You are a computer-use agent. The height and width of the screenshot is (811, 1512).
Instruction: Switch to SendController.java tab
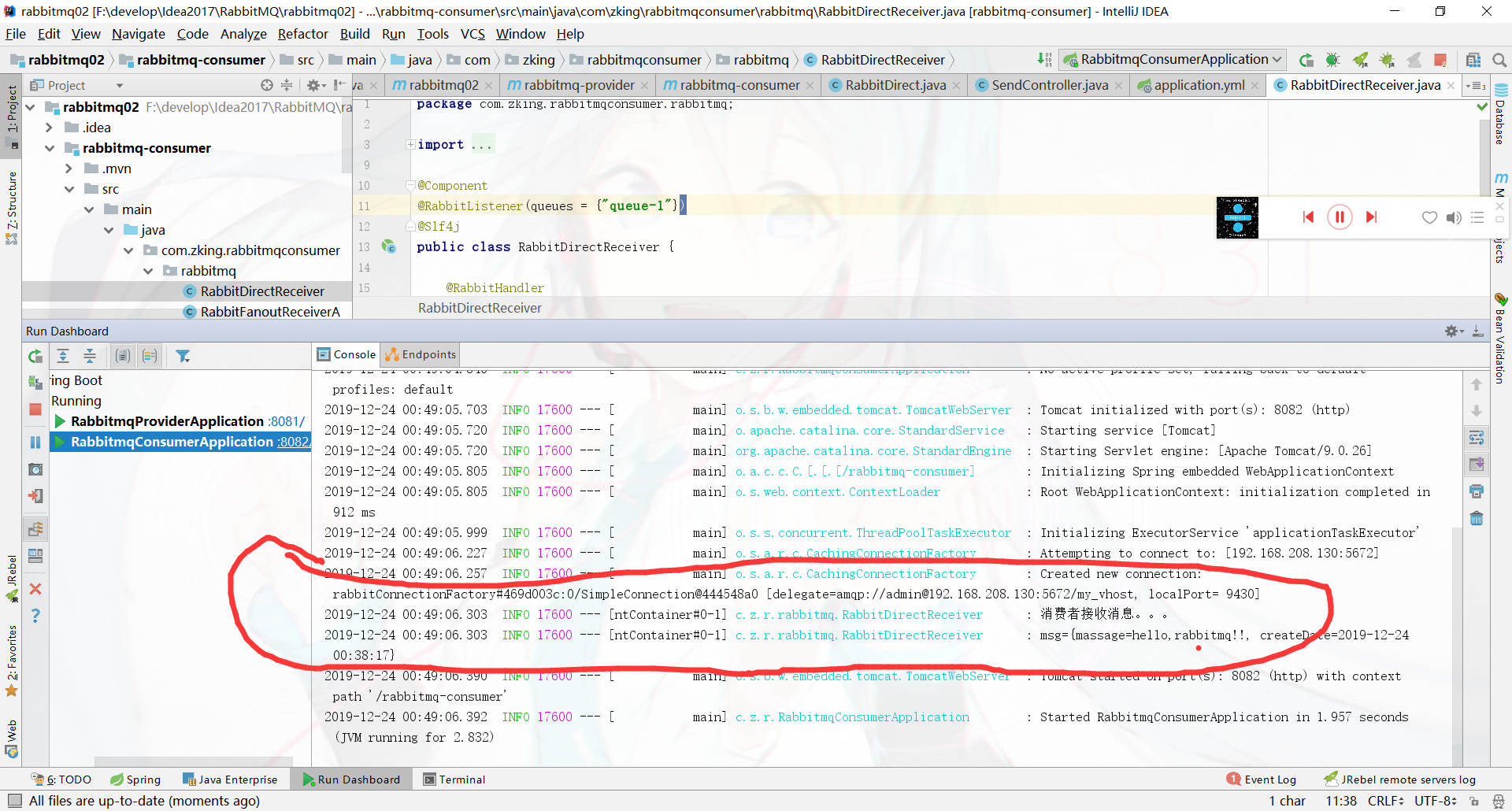1049,85
